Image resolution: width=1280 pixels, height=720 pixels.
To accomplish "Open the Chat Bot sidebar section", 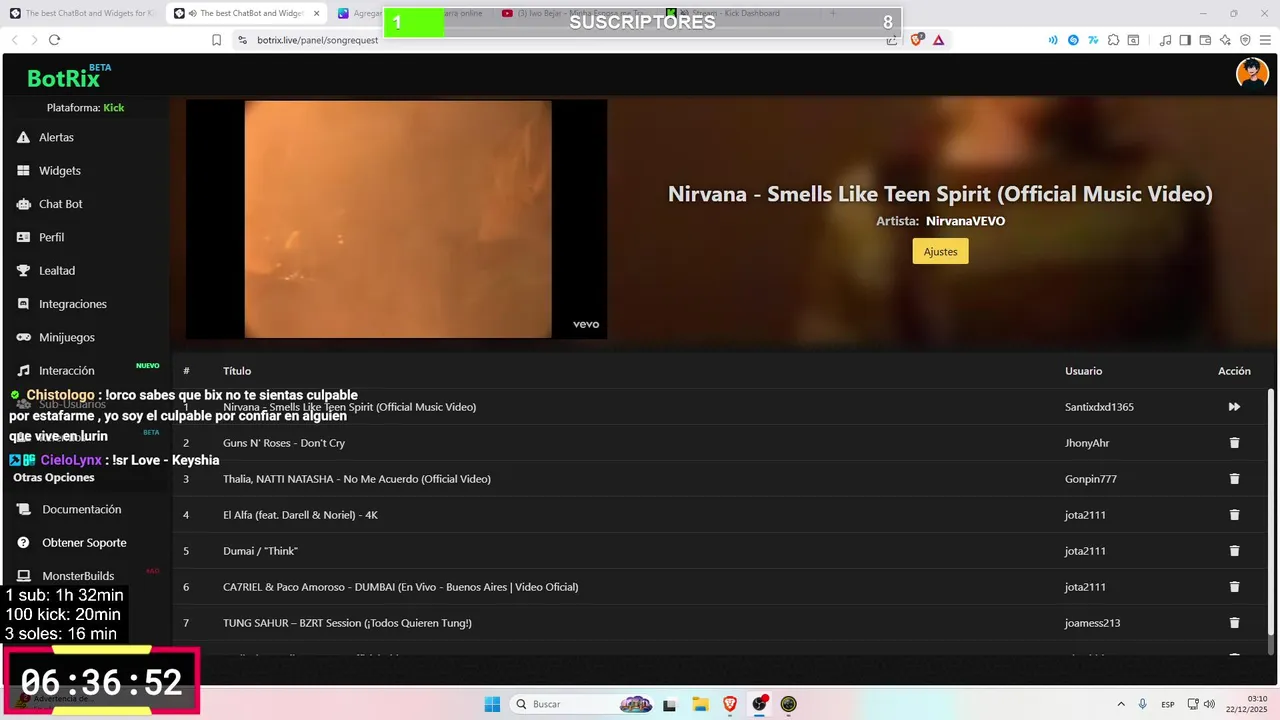I will [60, 204].
